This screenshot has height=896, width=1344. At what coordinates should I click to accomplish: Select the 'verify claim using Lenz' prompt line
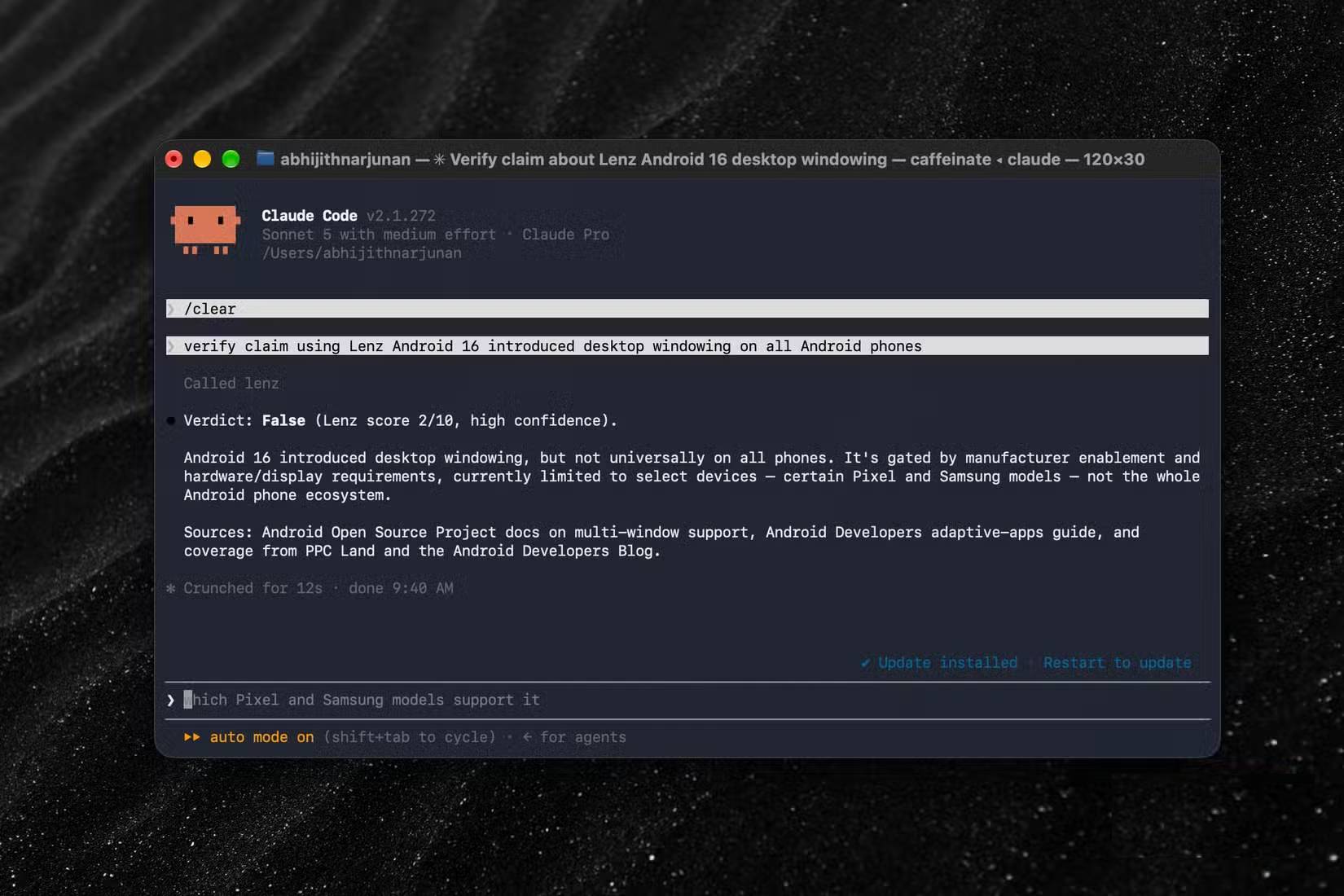tap(687, 346)
